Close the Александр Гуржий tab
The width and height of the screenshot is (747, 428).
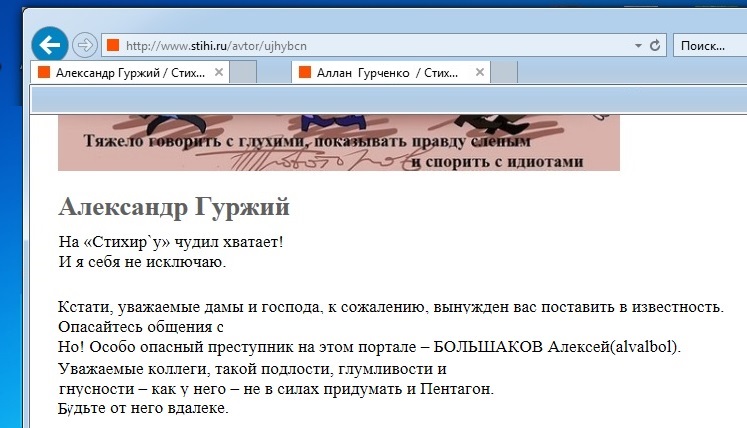(218, 73)
